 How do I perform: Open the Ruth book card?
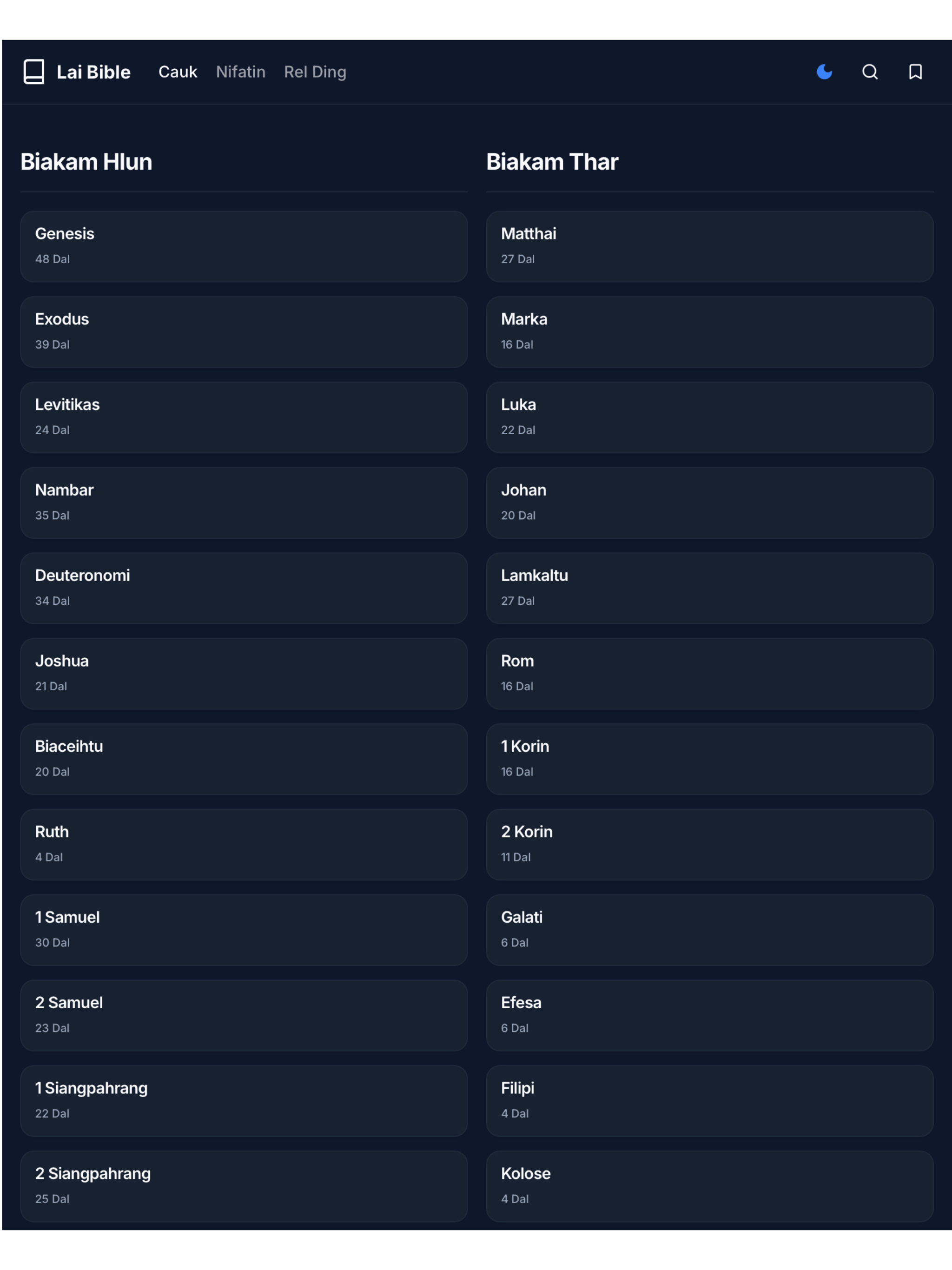tap(244, 845)
